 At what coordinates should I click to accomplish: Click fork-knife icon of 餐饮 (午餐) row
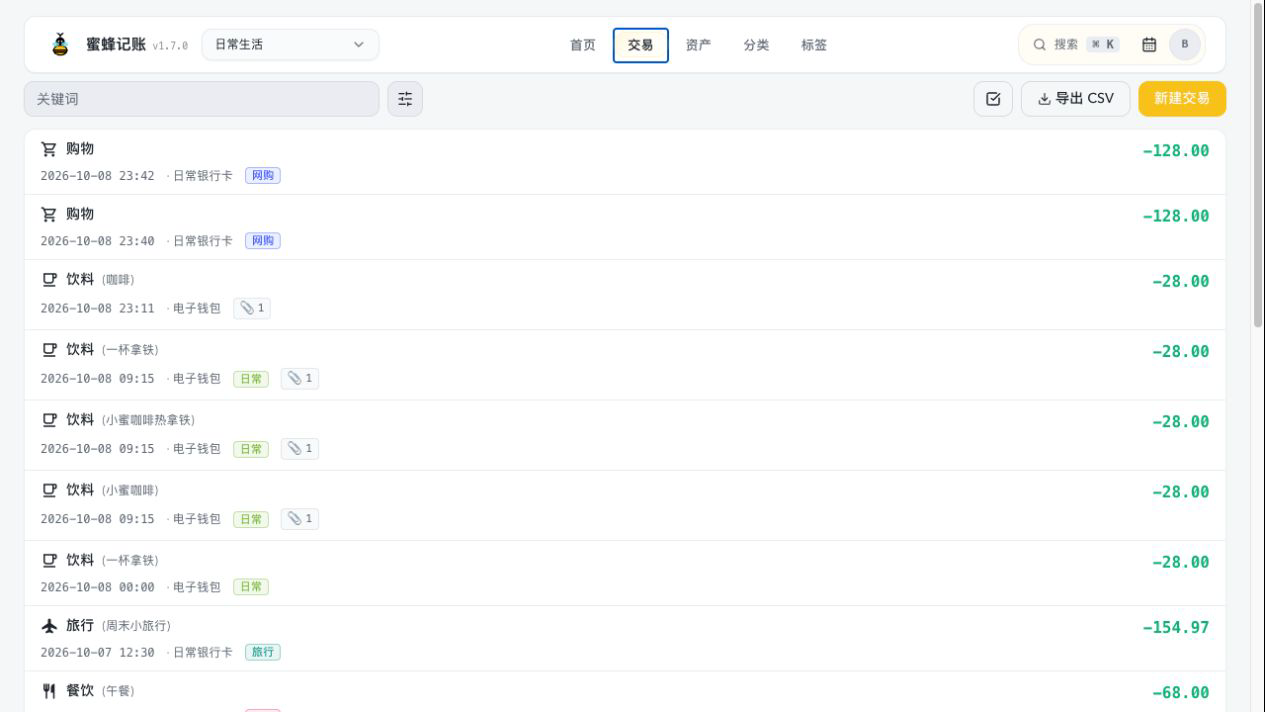coord(49,691)
